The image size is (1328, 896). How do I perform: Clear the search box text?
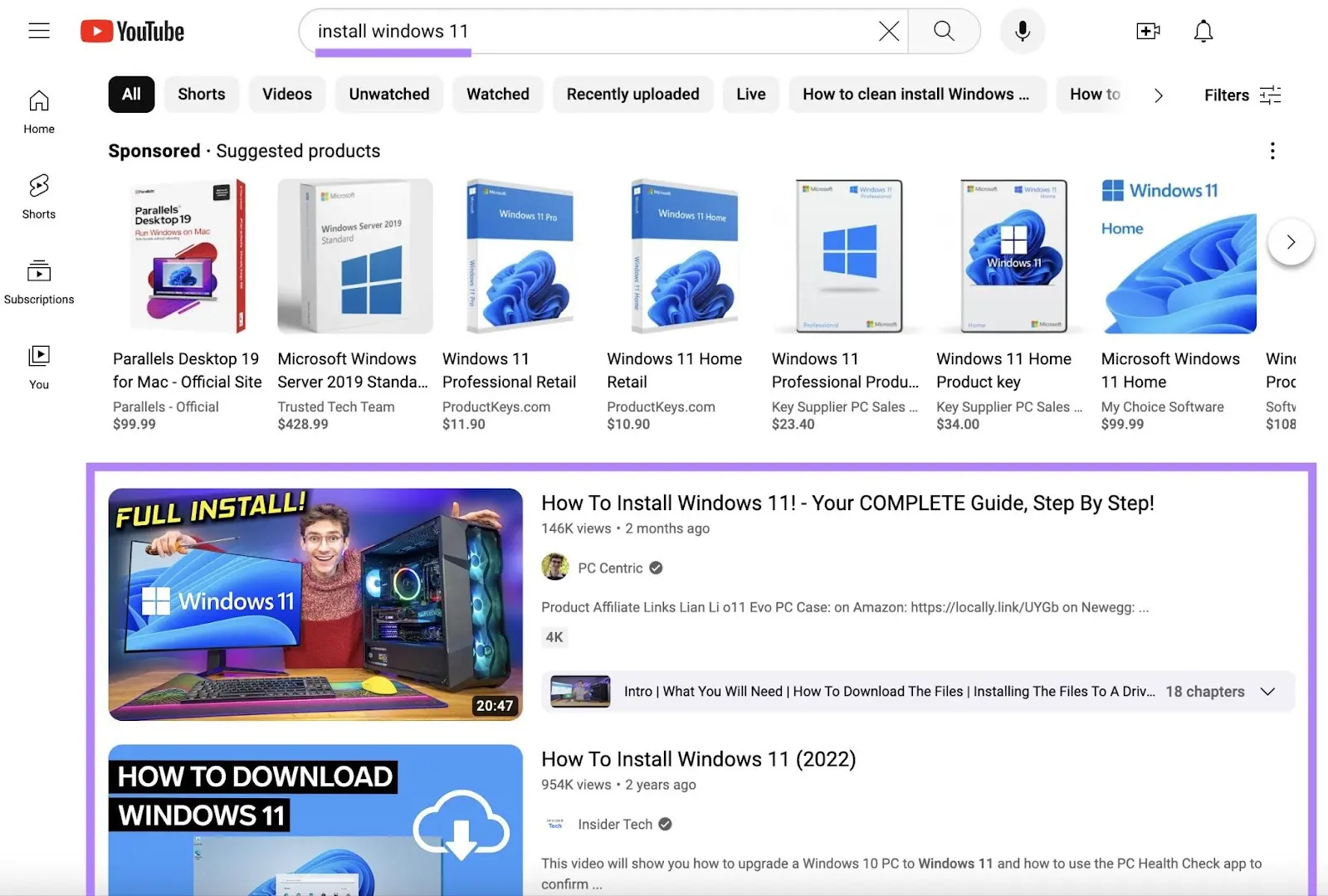point(888,32)
